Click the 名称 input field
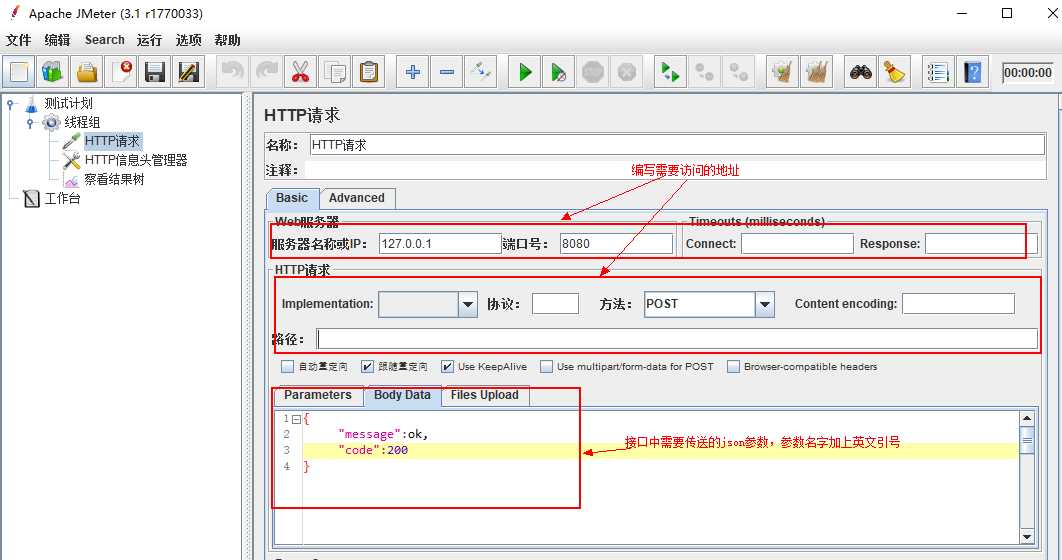Image resolution: width=1062 pixels, height=560 pixels. pyautogui.click(x=677, y=145)
